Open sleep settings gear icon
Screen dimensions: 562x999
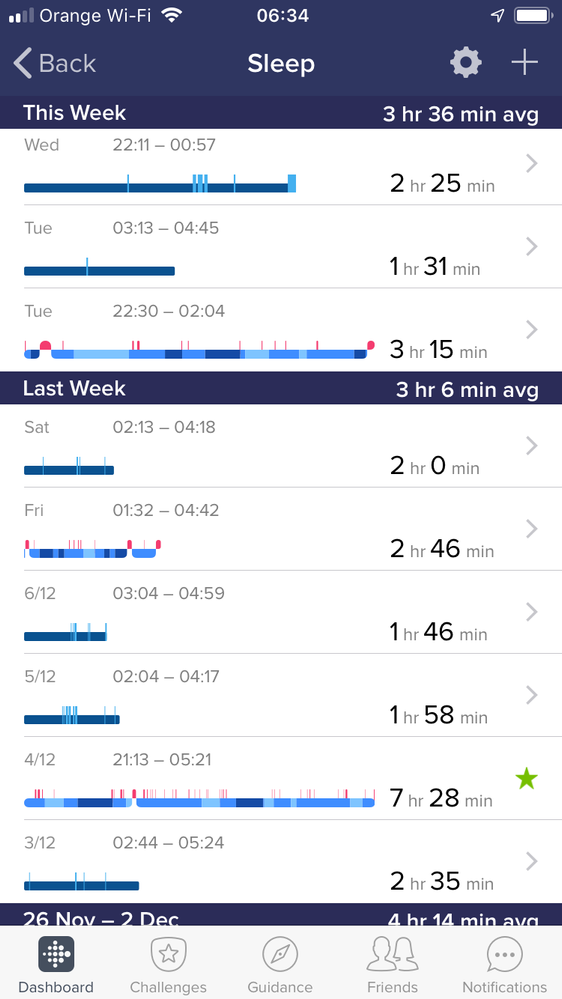pyautogui.click(x=465, y=63)
